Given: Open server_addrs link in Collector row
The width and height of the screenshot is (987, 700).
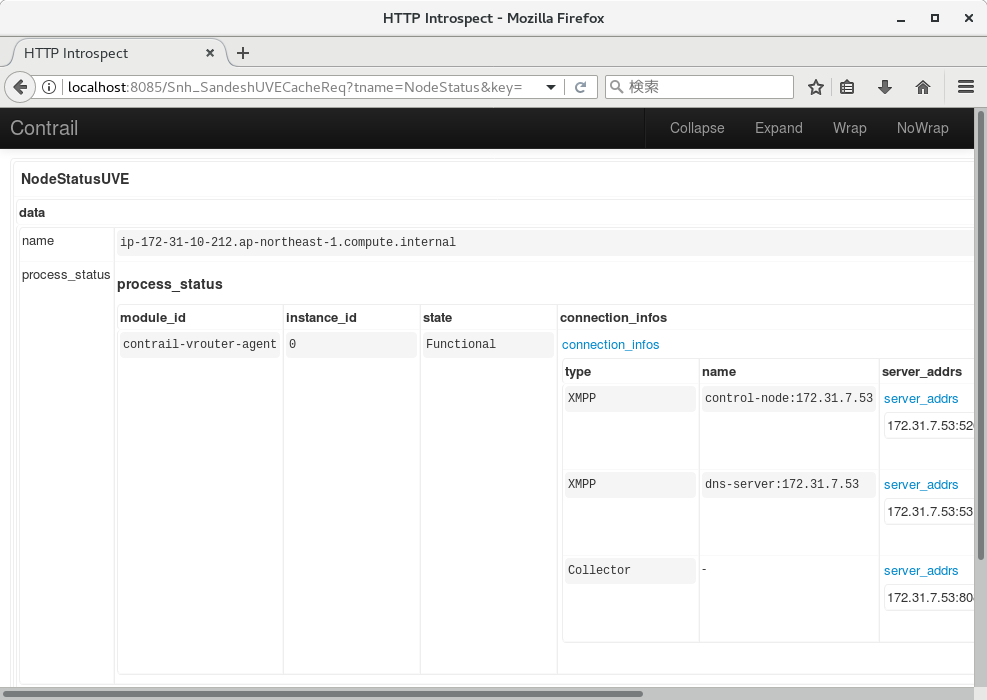Looking at the screenshot, I should 920,570.
